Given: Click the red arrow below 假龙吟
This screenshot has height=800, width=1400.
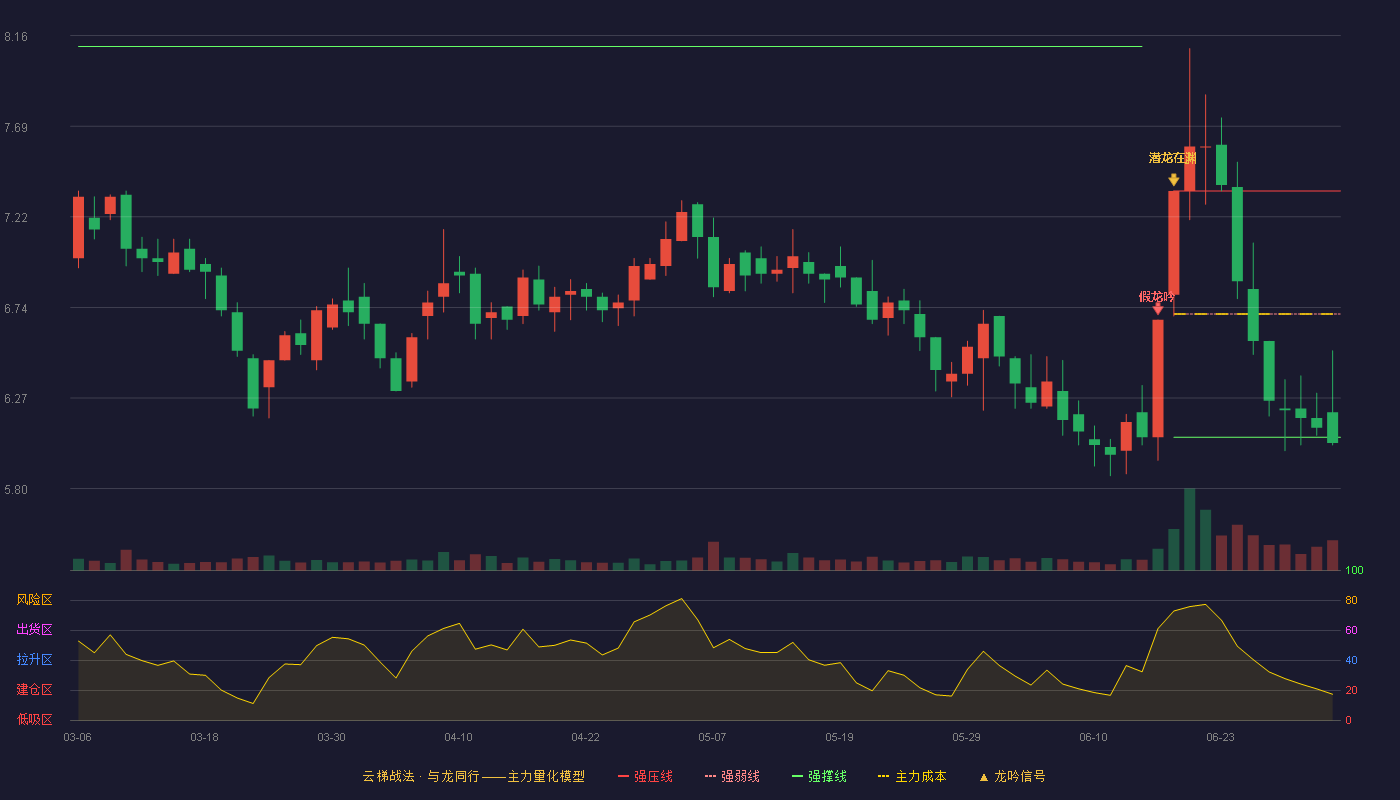Looking at the screenshot, I should (x=1157, y=309).
